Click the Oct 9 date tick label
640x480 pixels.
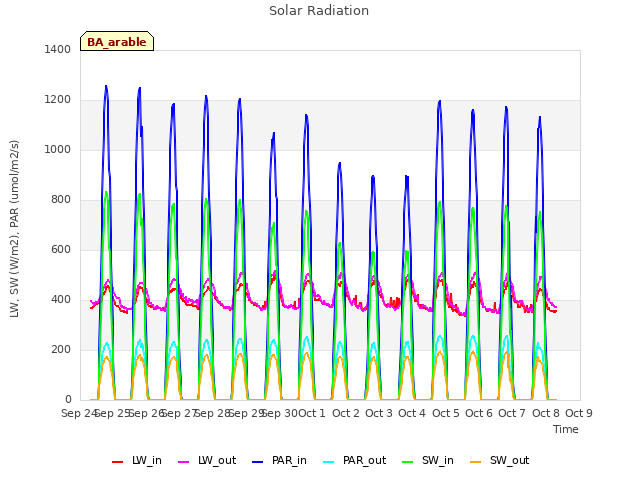pos(579,413)
